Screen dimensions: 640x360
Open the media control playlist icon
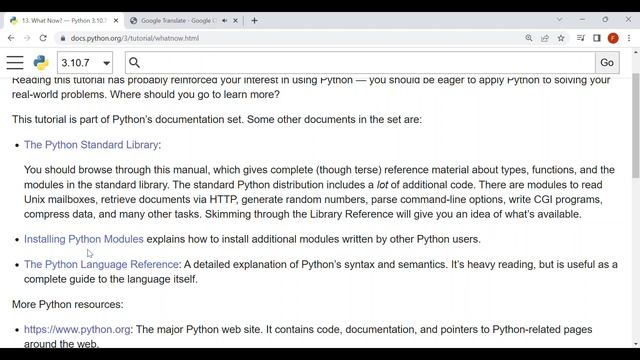click(580, 38)
